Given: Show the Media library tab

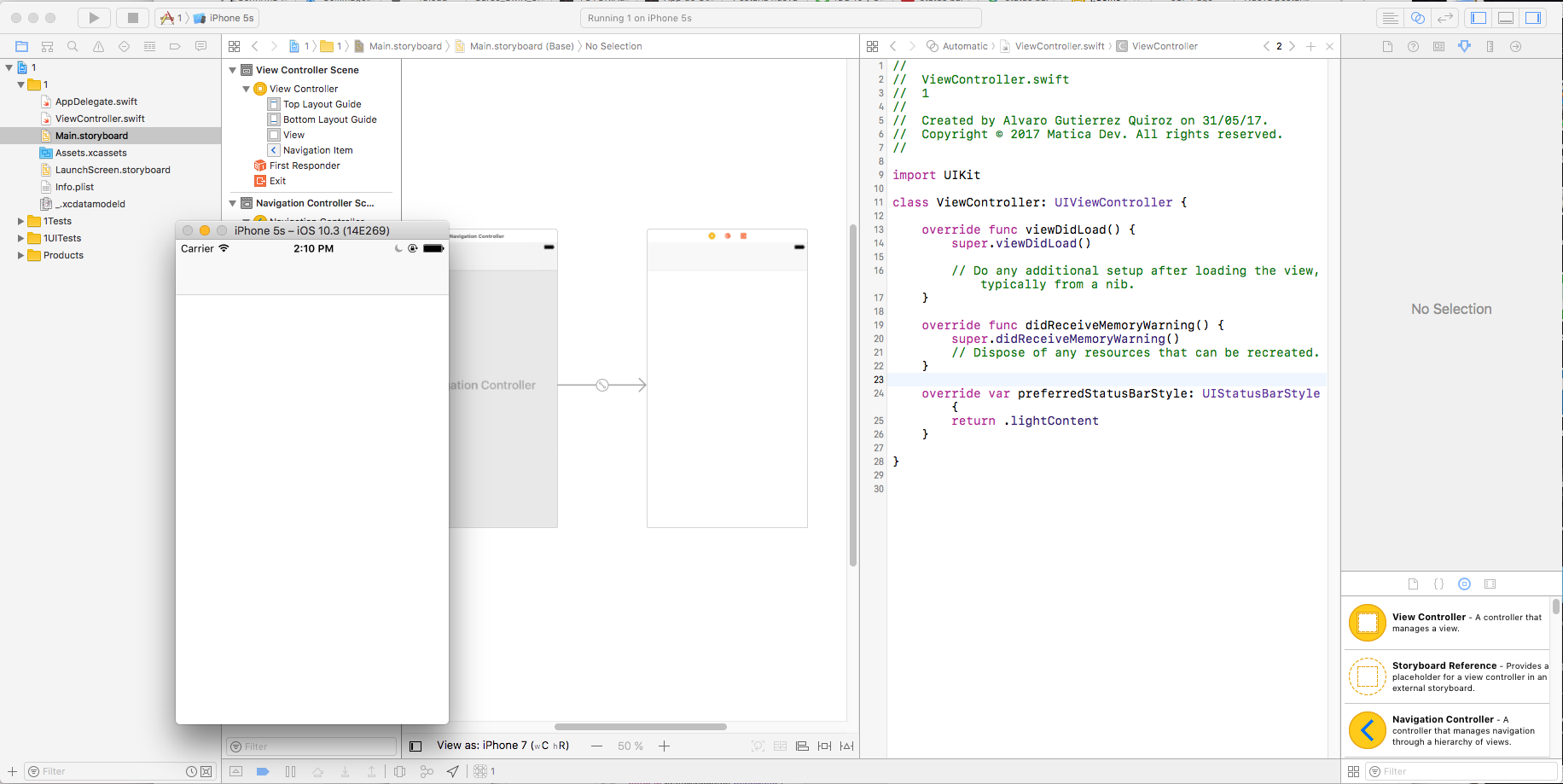Looking at the screenshot, I should coord(1490,584).
